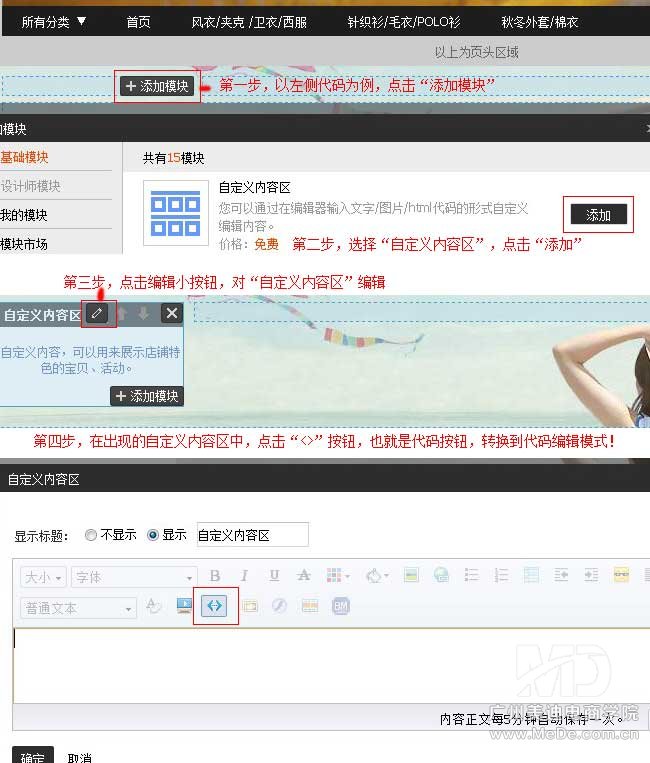Image resolution: width=650 pixels, height=763 pixels.
Task: Remove the 自定义内容区 module with X icon
Action: pos(172,313)
